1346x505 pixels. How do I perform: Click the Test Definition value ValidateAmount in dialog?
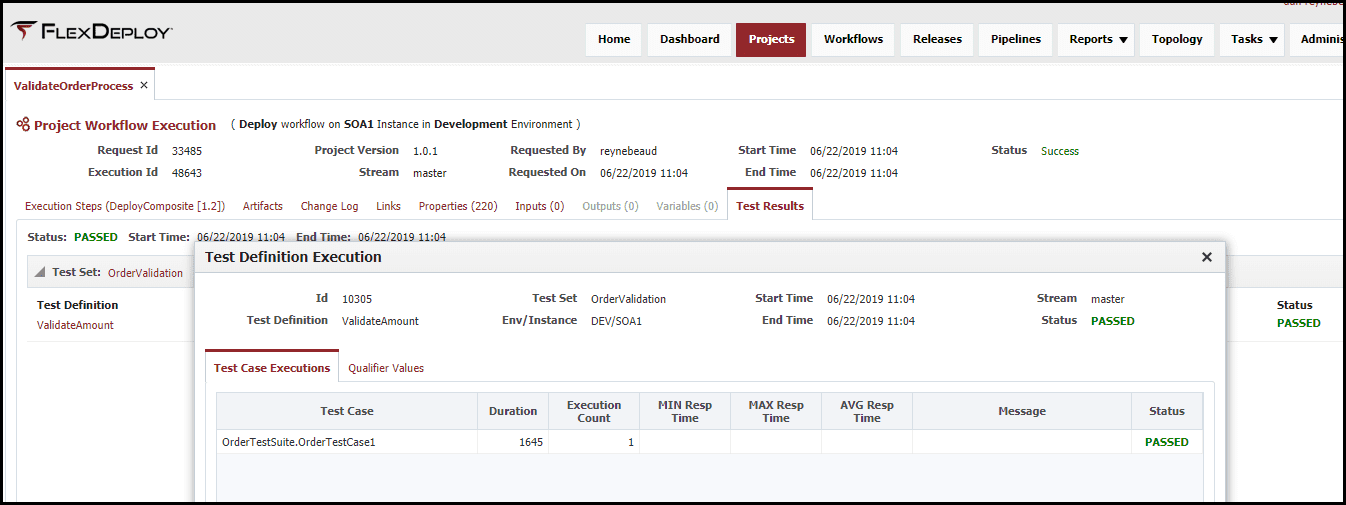(x=380, y=321)
